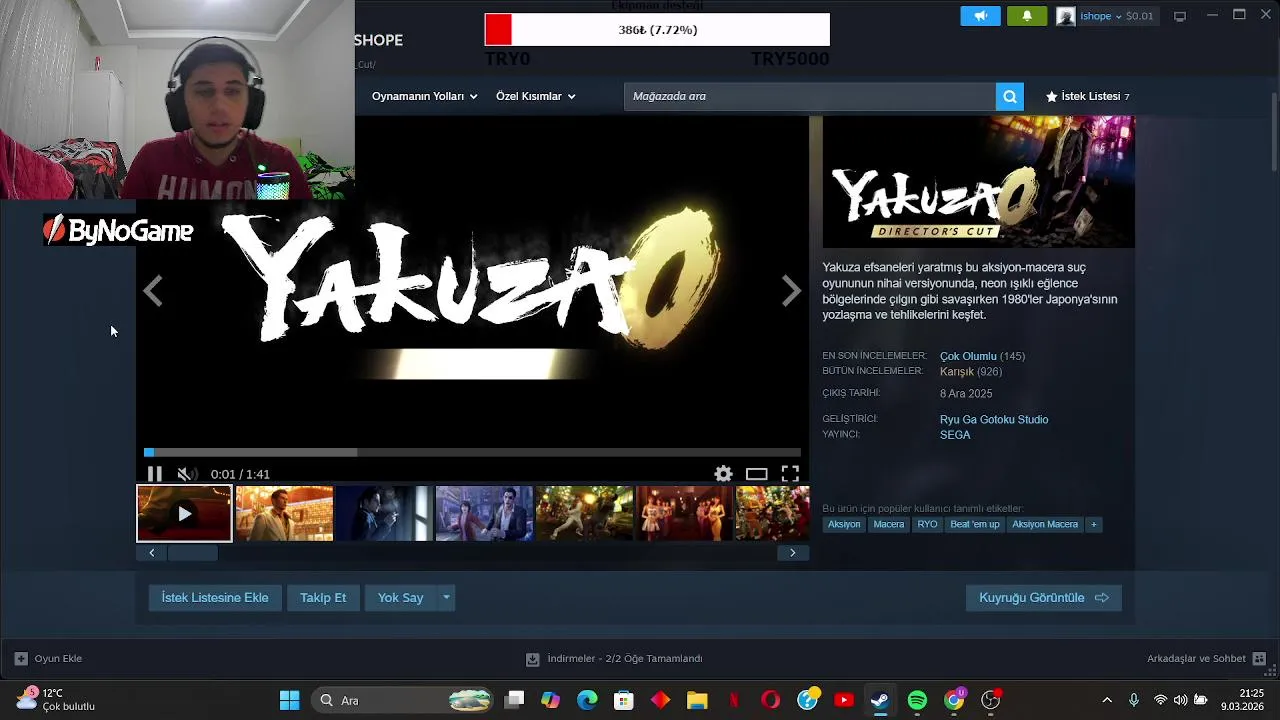Open Netflix from taskbar

[734, 700]
